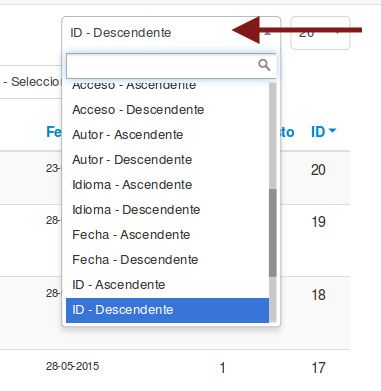This screenshot has width=381, height=391.
Task: Open the ID - Descendente sort dropdown
Action: 171,33
